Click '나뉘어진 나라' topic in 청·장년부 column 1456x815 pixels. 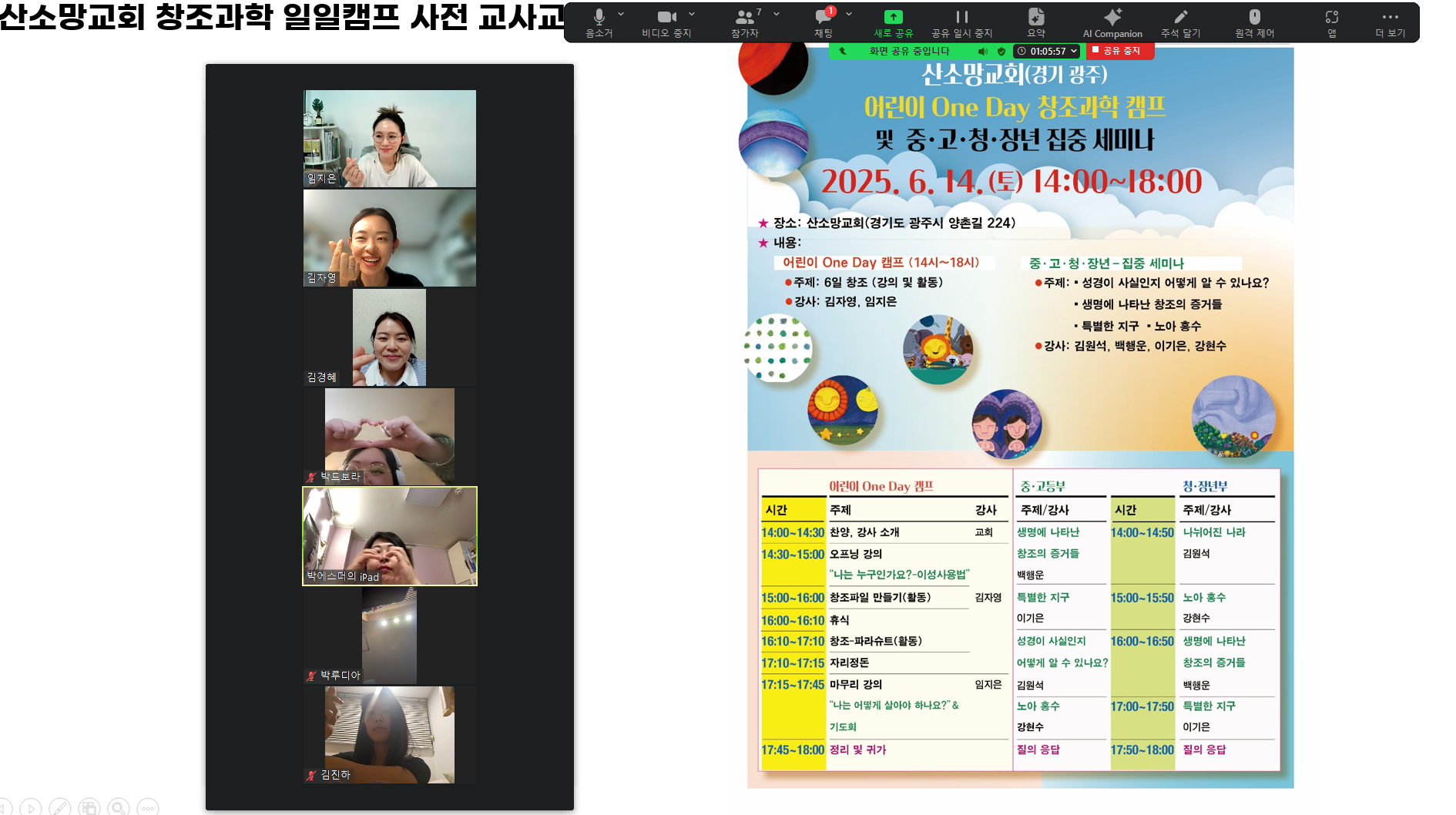(x=1214, y=532)
